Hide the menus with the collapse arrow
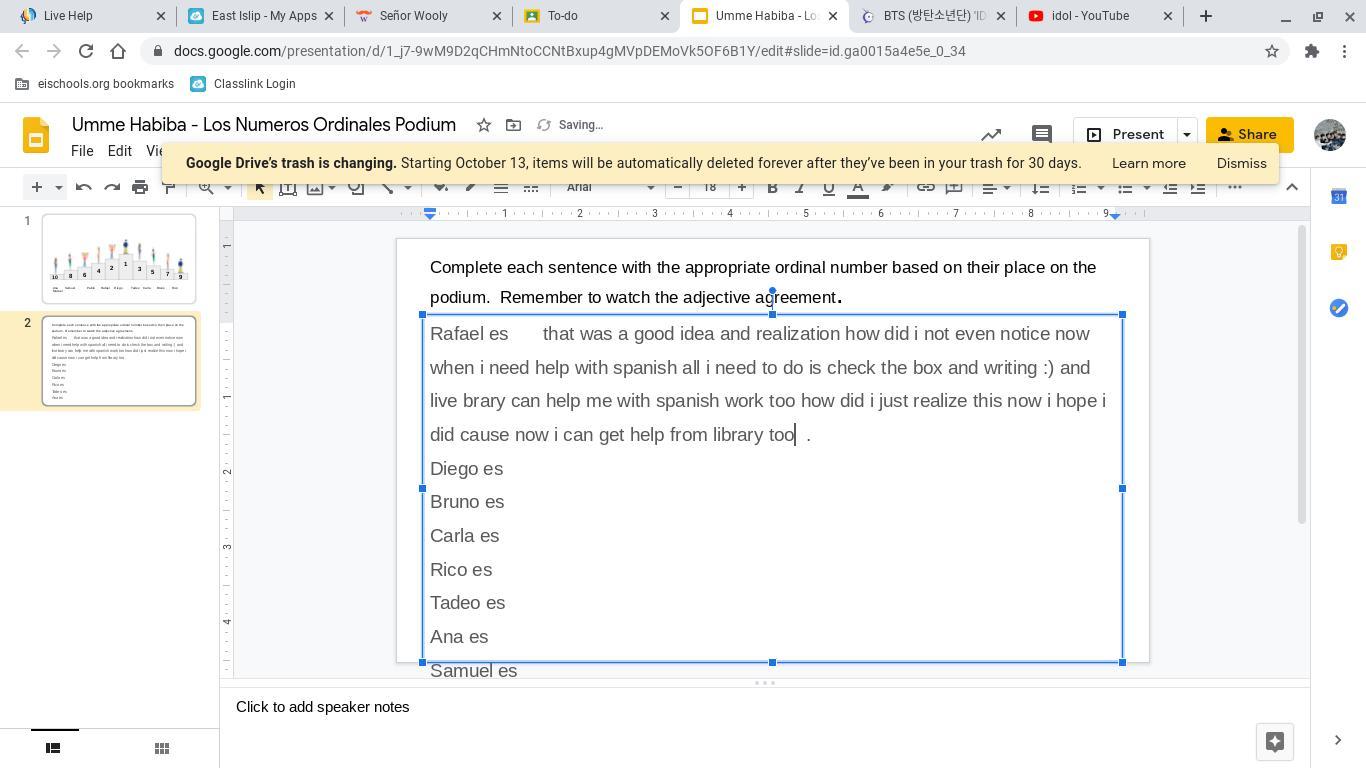 pyautogui.click(x=1292, y=187)
